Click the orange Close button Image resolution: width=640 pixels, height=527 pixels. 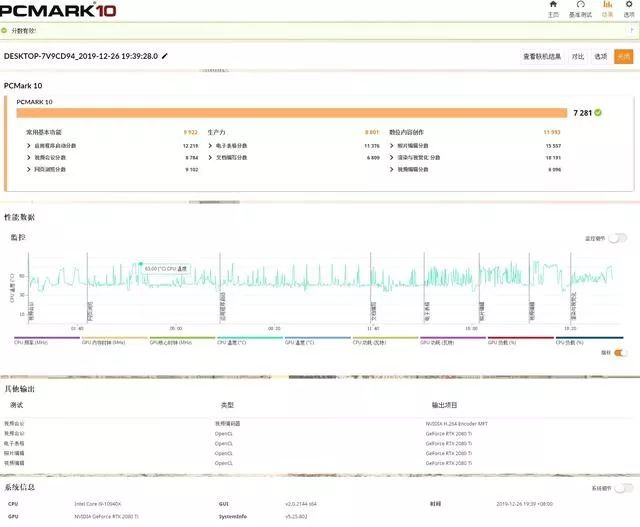pos(624,56)
